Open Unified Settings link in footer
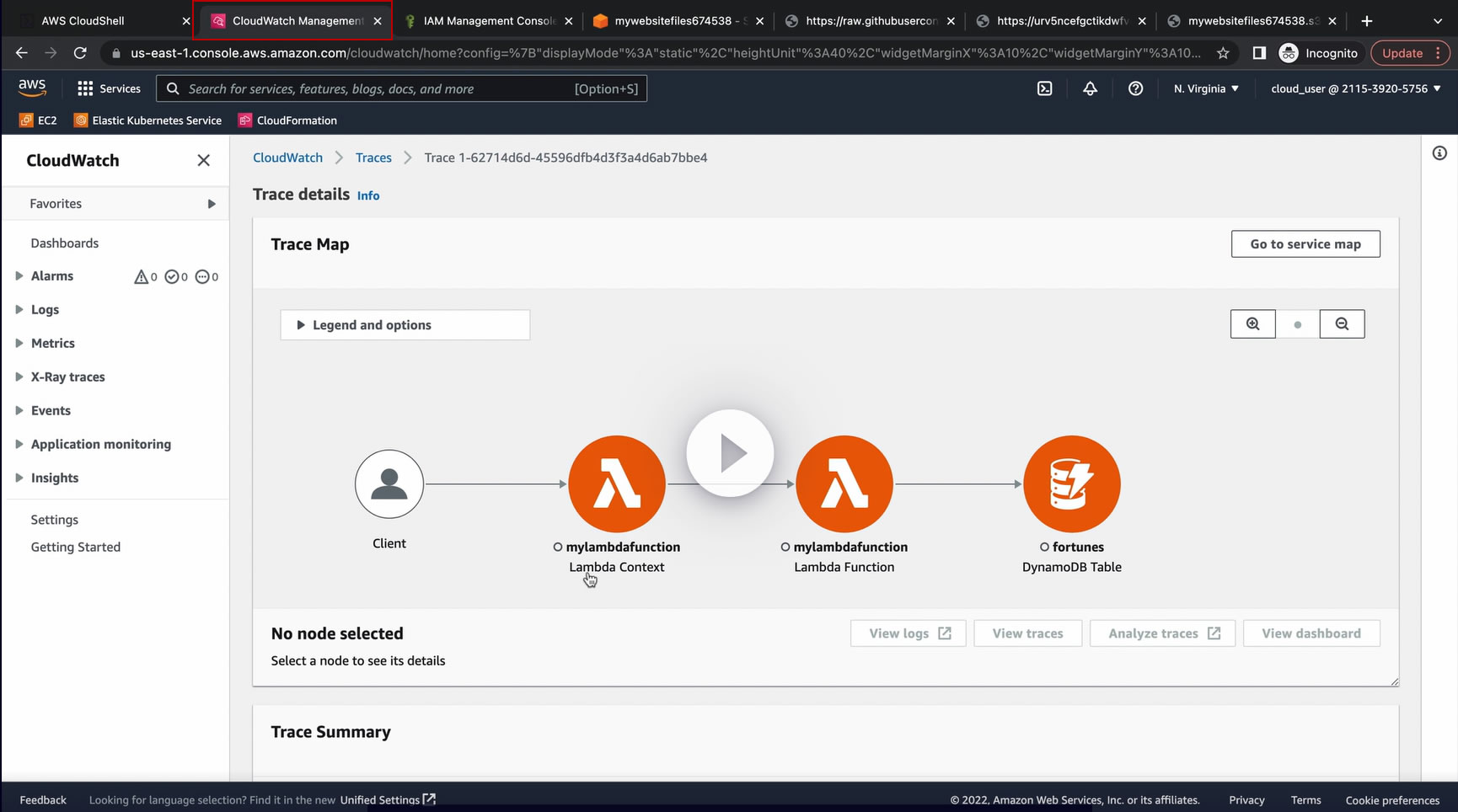Viewport: 1458px width, 812px height. pyautogui.click(x=388, y=800)
